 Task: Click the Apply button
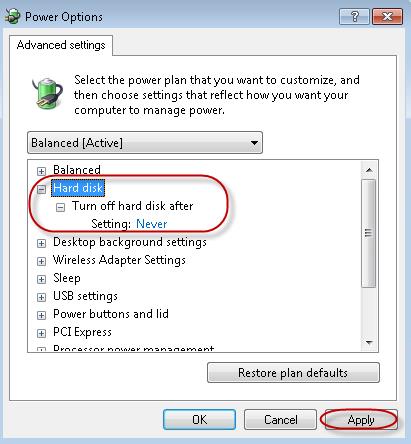pyautogui.click(x=361, y=420)
